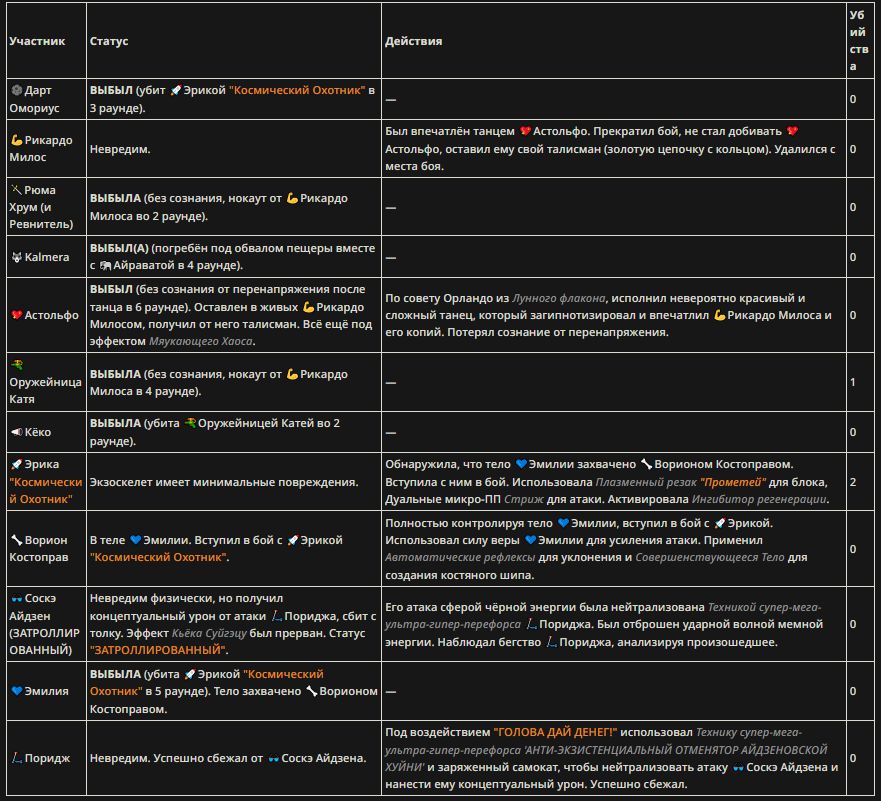Click the dash in Эмилия actions cell

(x=390, y=691)
